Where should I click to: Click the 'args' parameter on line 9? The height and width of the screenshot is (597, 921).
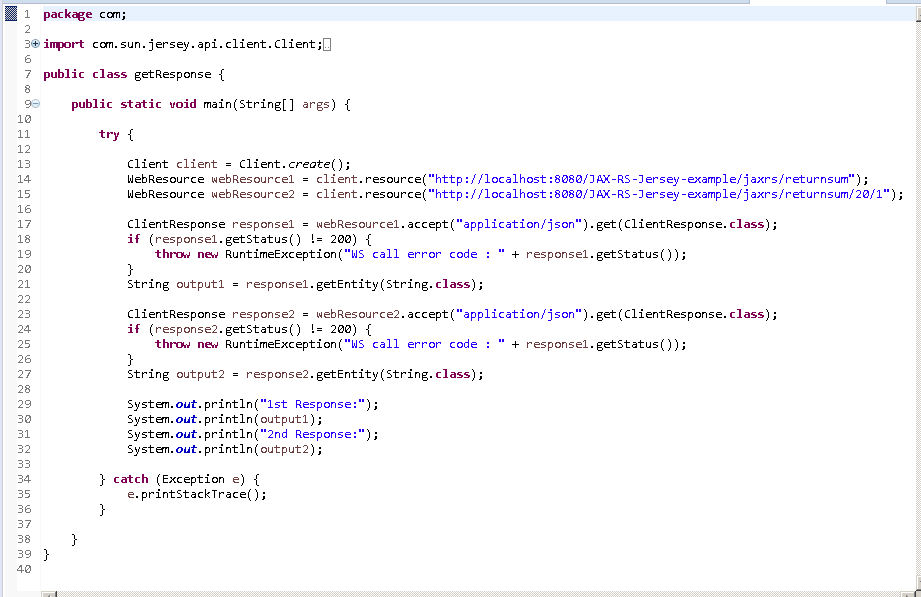[316, 105]
